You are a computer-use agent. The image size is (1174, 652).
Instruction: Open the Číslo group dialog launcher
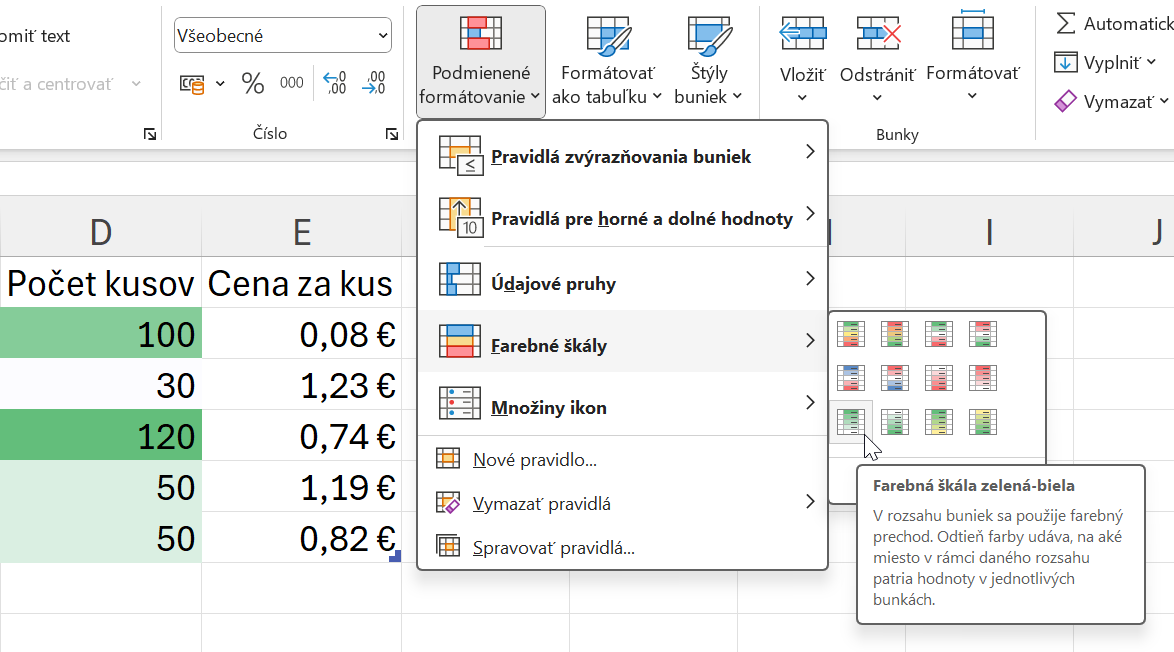click(x=392, y=134)
